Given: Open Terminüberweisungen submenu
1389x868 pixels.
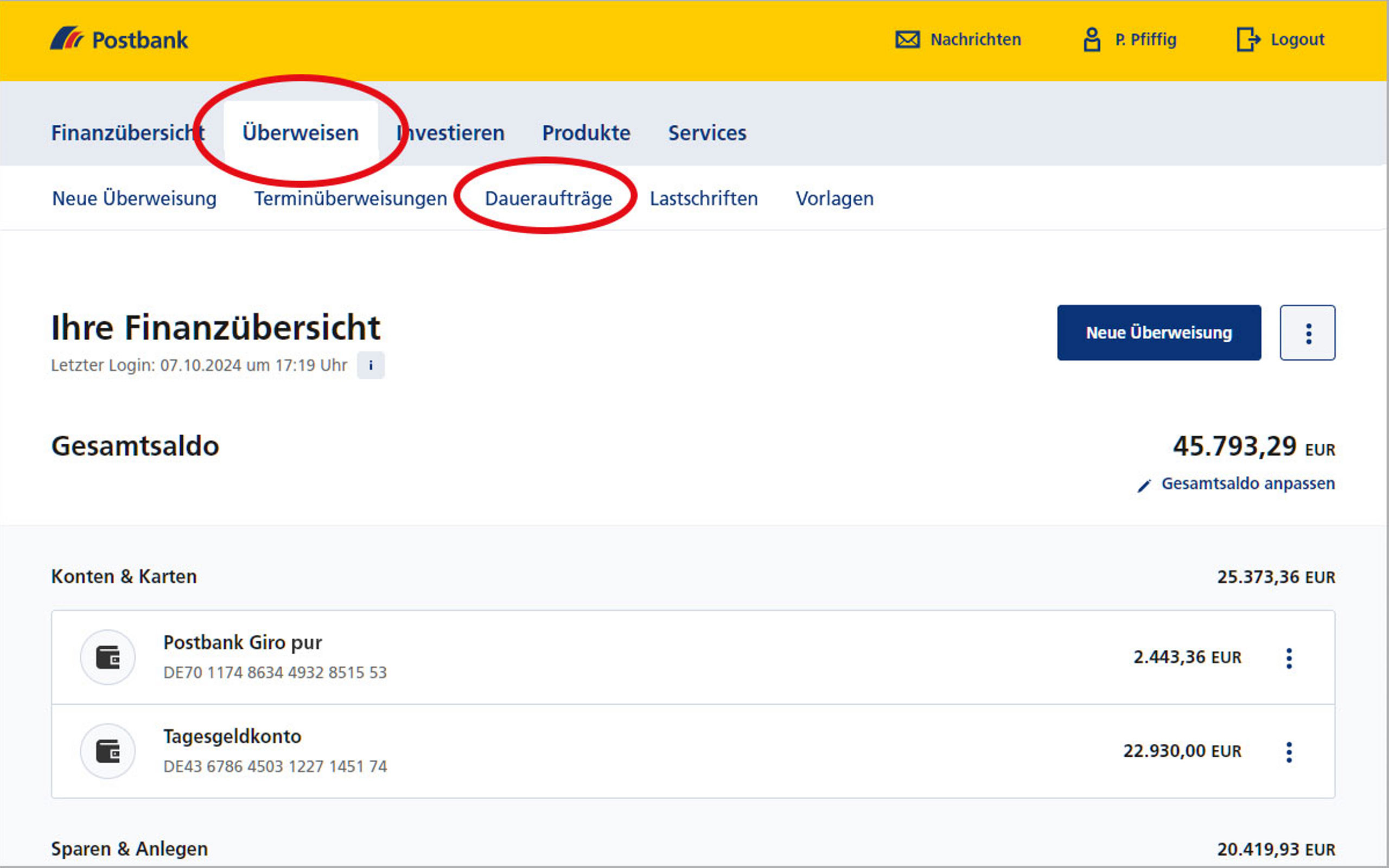Looking at the screenshot, I should [351, 198].
